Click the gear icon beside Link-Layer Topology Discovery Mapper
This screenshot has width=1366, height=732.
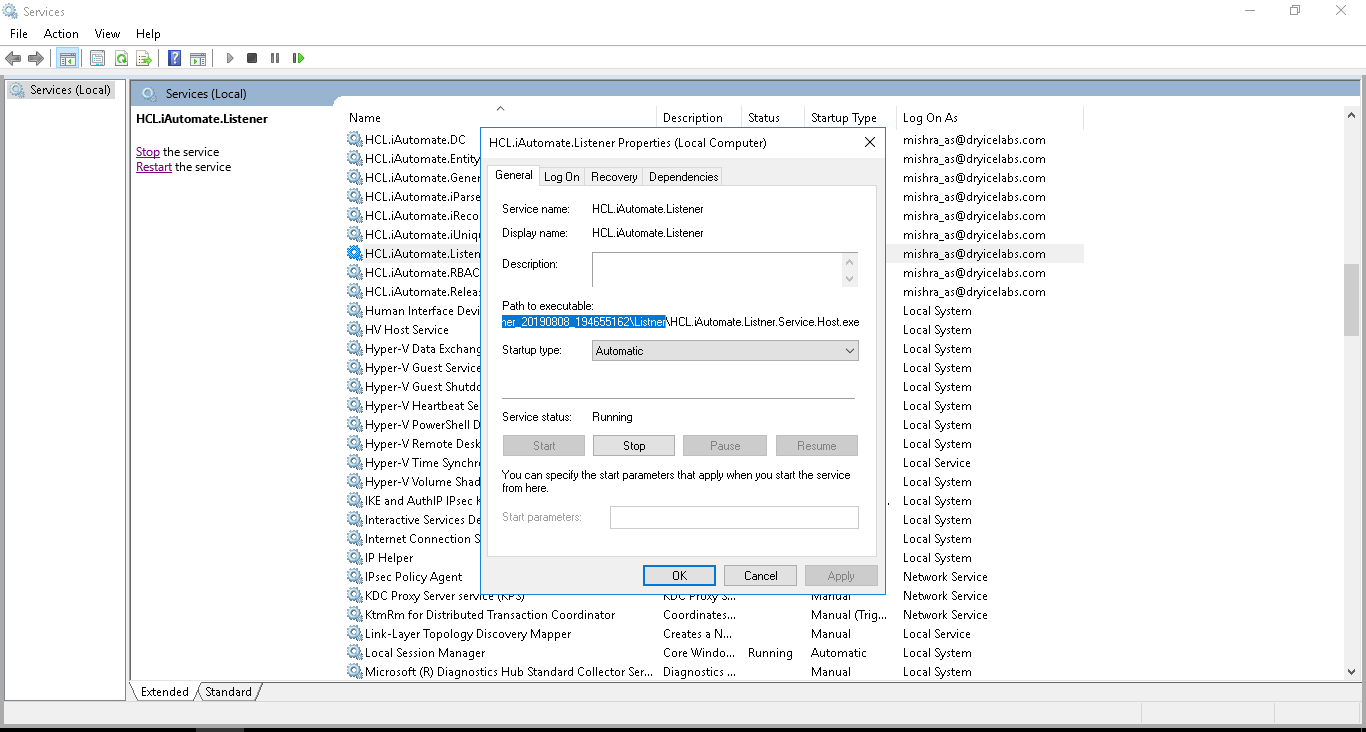(x=355, y=634)
